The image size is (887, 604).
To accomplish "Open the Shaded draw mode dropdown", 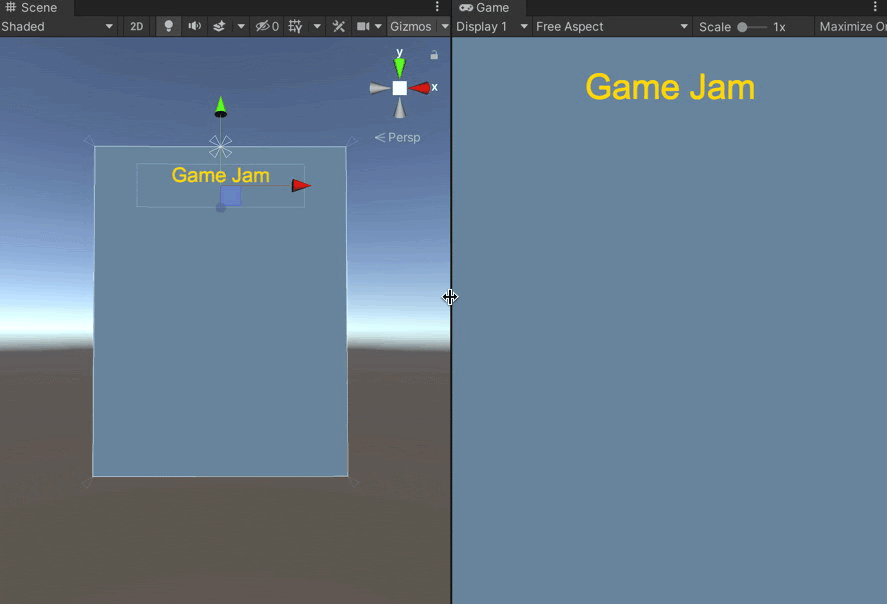I will (57, 27).
